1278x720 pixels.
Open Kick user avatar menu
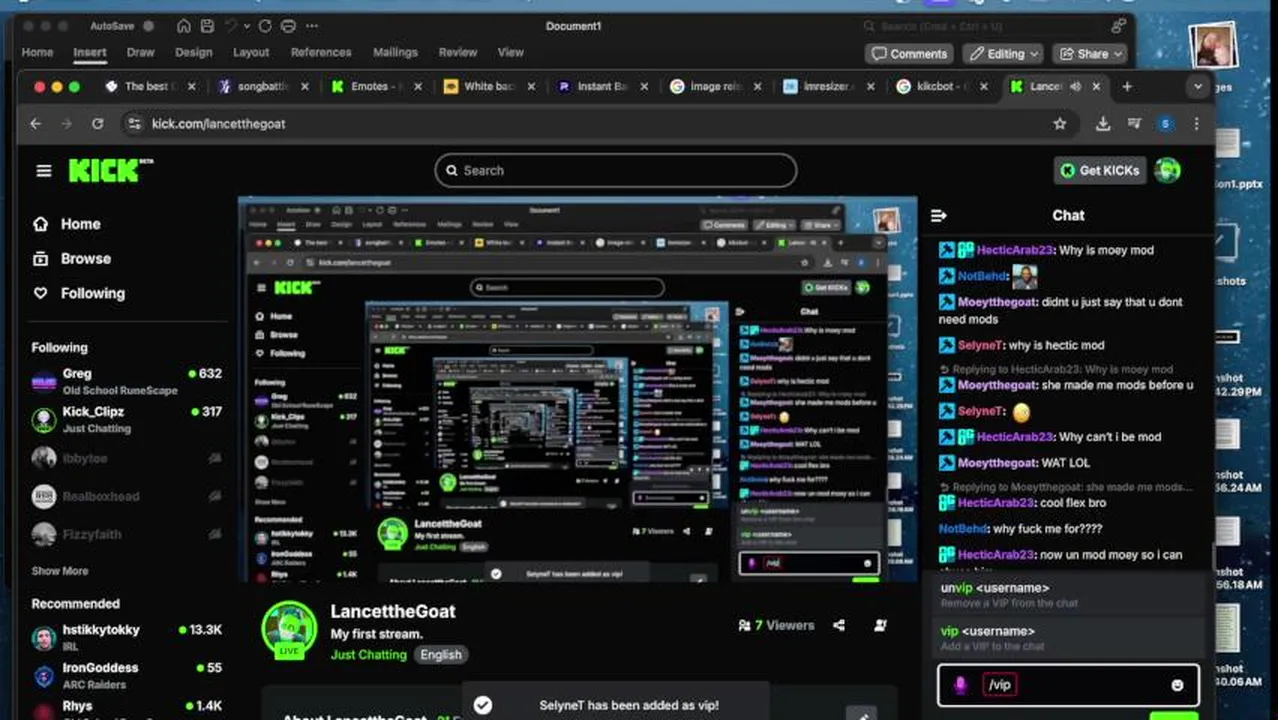pos(1167,171)
